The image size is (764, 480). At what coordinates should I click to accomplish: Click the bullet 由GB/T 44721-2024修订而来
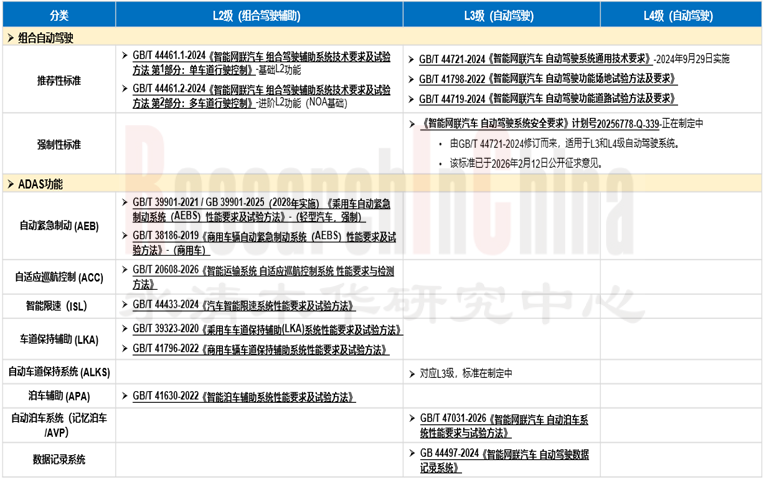pyautogui.click(x=564, y=143)
